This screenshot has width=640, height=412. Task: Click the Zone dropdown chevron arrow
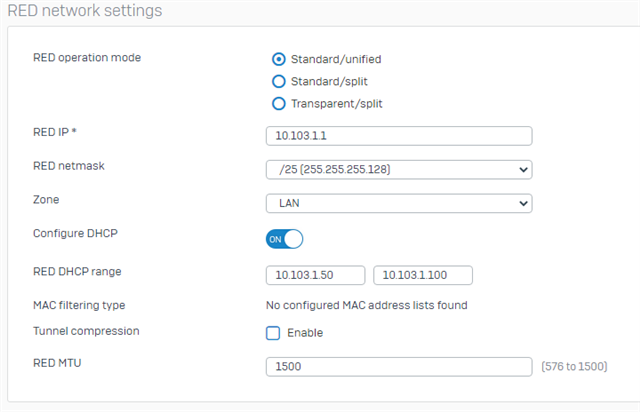pos(523,203)
